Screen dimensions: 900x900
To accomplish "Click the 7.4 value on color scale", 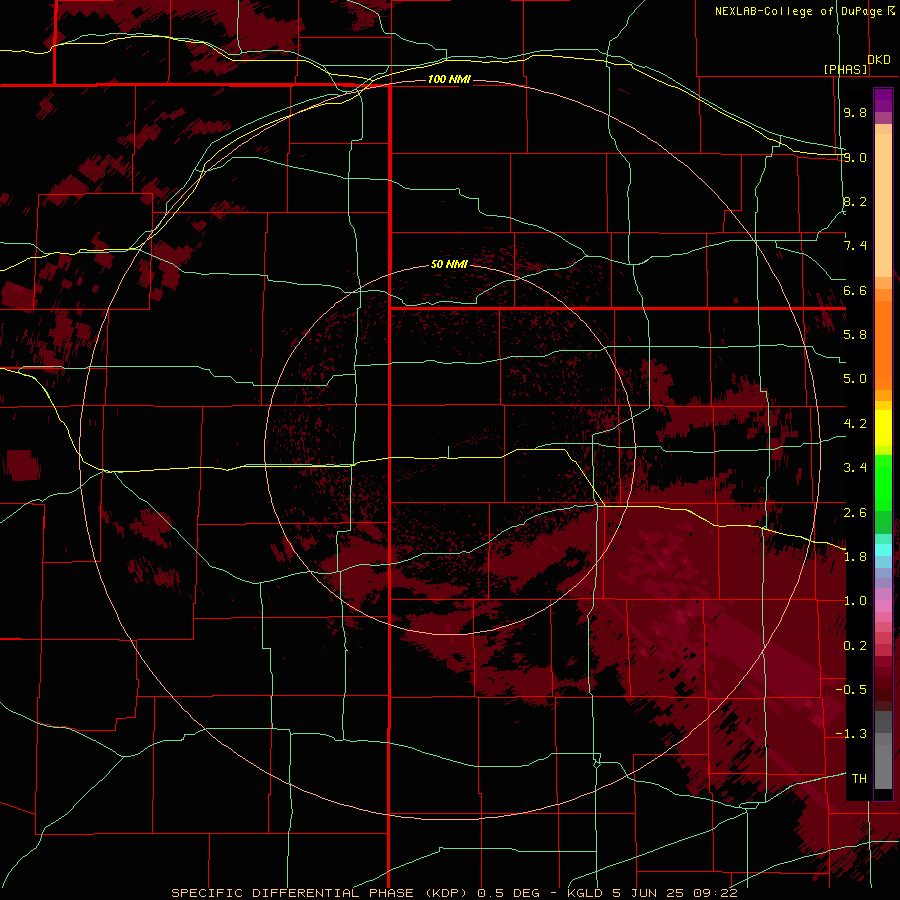I will [x=855, y=246].
